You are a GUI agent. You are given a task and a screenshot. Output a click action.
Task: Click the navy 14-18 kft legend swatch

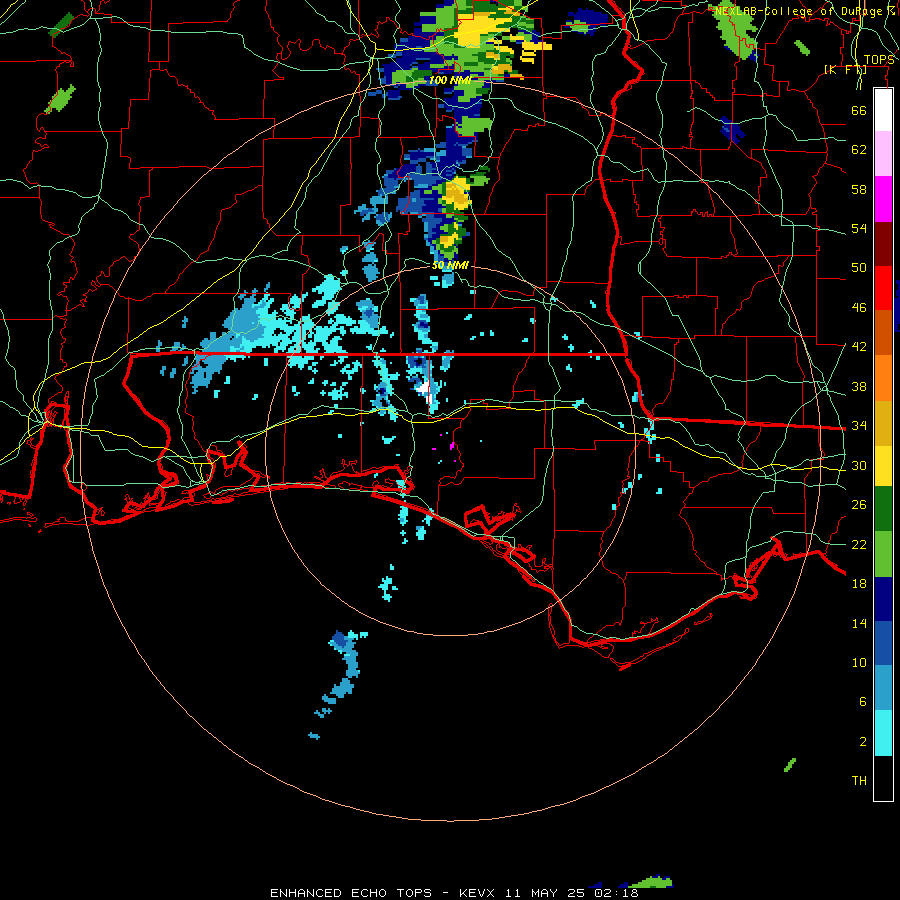coord(883,599)
